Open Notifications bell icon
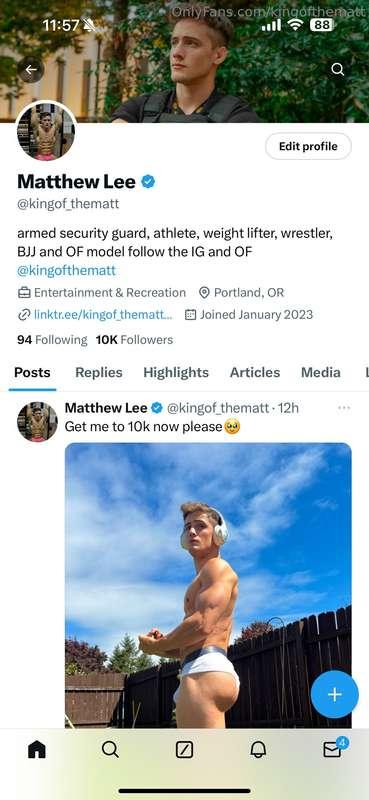Screen dimensions: 369x800 coord(258,749)
